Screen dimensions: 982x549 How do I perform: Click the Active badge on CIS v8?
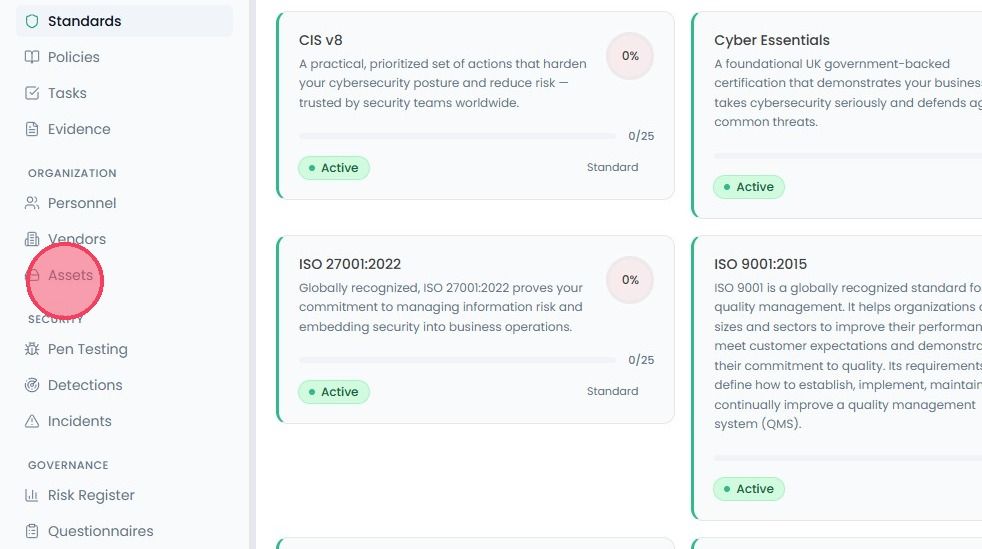[x=334, y=168]
